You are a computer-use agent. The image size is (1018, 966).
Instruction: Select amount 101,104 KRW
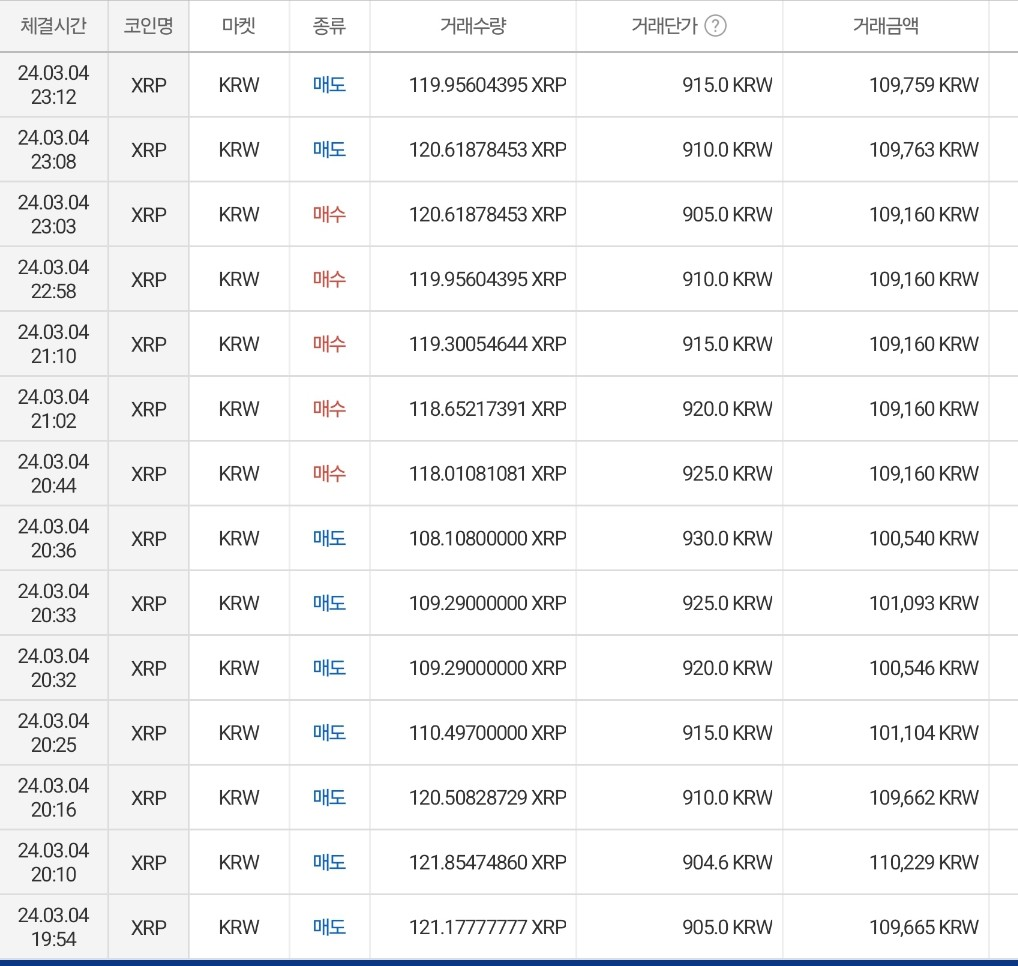pyautogui.click(x=924, y=733)
